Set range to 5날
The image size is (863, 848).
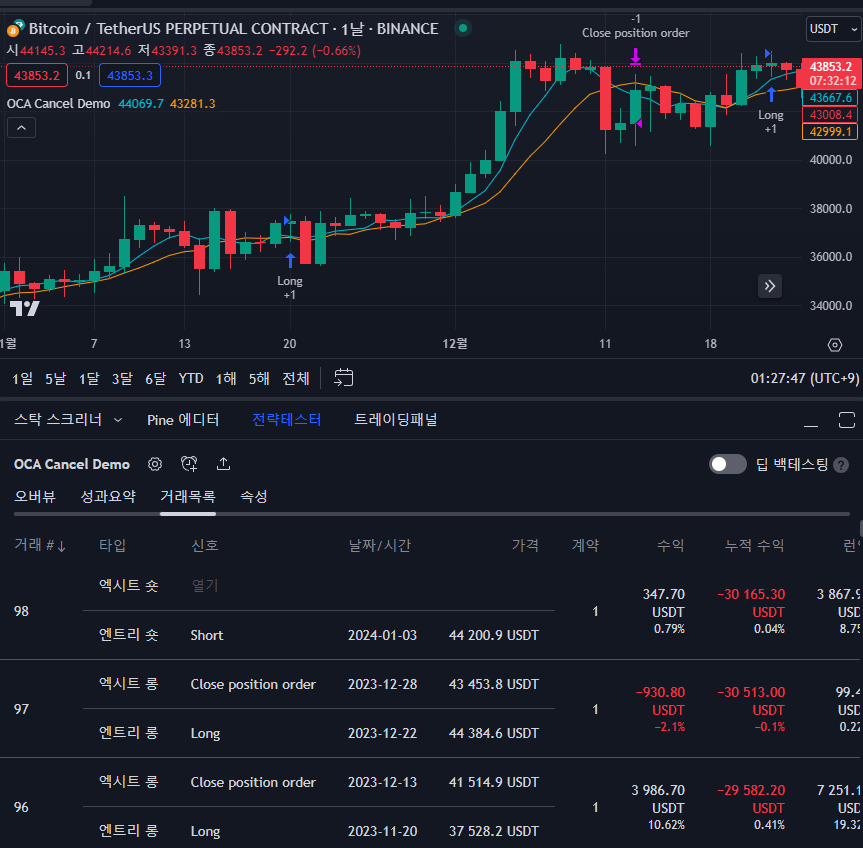coord(56,379)
